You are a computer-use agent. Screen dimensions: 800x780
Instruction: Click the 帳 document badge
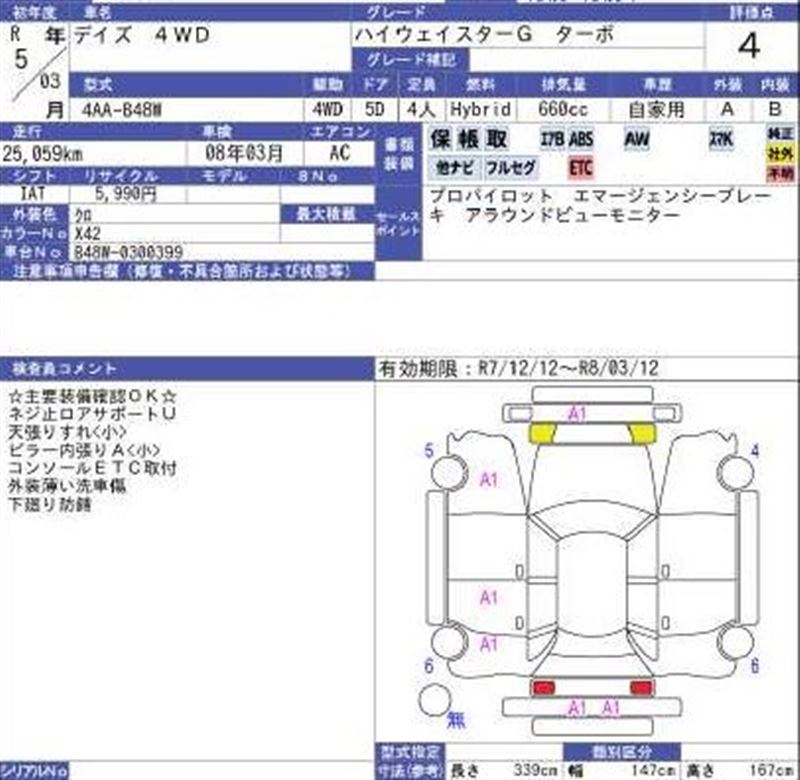(x=468, y=139)
